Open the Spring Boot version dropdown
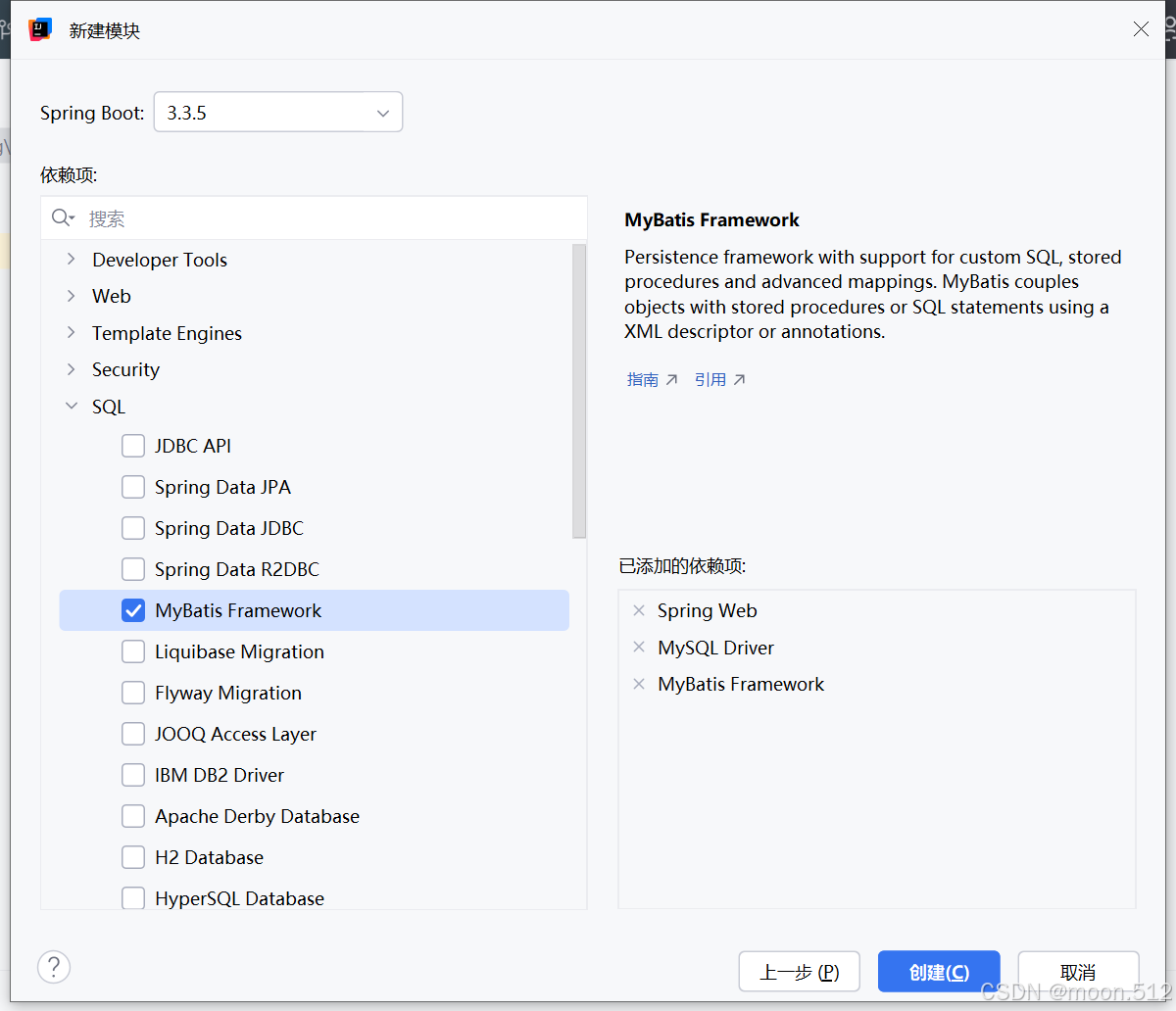The image size is (1176, 1011). tap(278, 112)
